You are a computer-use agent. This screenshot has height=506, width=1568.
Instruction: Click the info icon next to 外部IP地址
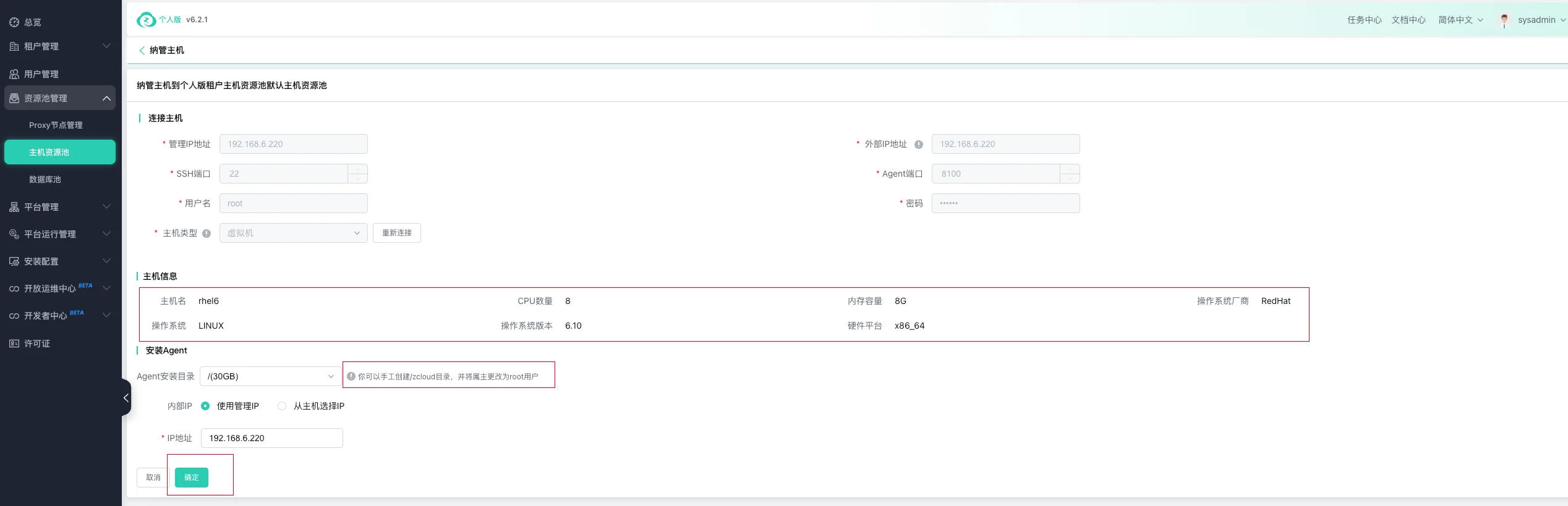point(918,145)
